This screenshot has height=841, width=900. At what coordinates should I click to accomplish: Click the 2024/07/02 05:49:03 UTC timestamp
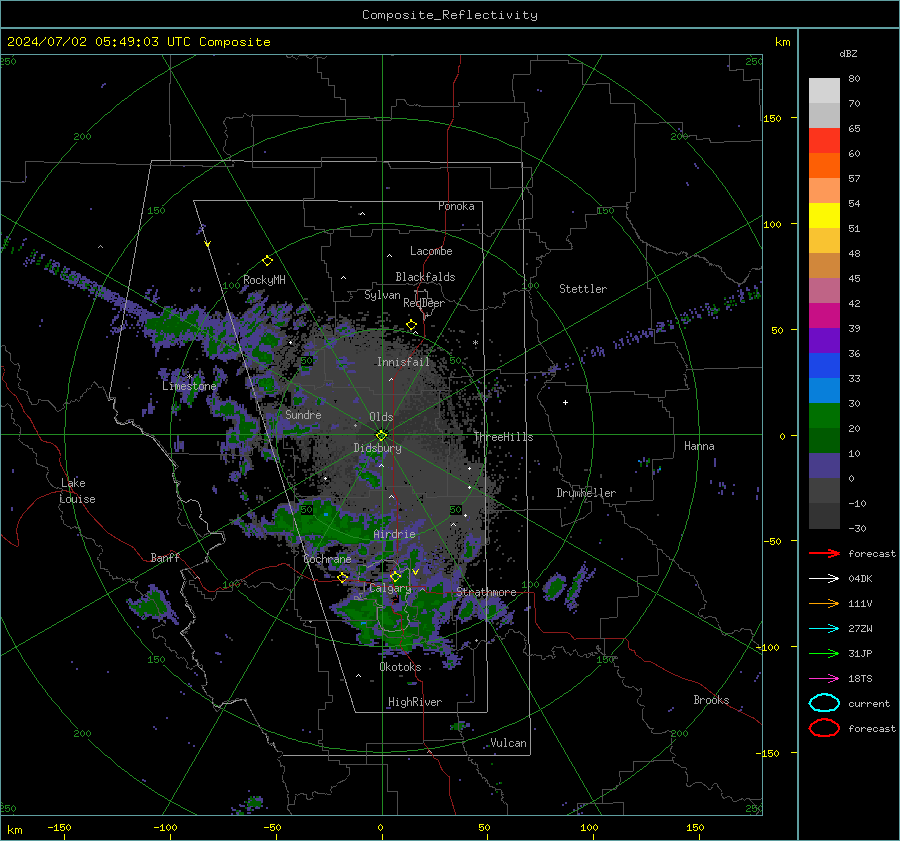pyautogui.click(x=139, y=42)
